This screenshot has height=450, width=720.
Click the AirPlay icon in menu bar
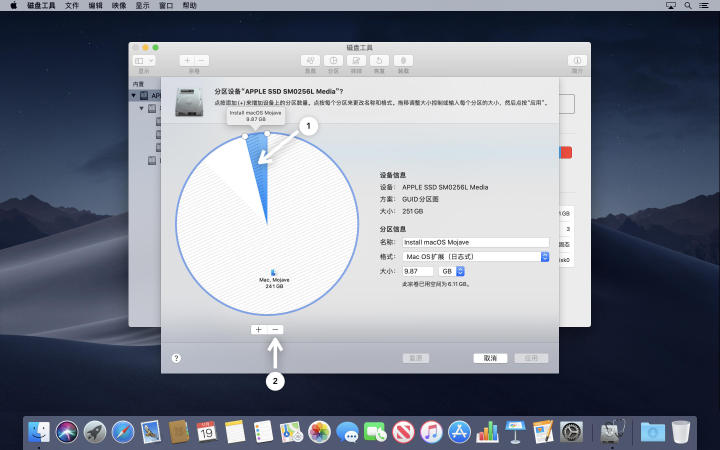(671, 6)
